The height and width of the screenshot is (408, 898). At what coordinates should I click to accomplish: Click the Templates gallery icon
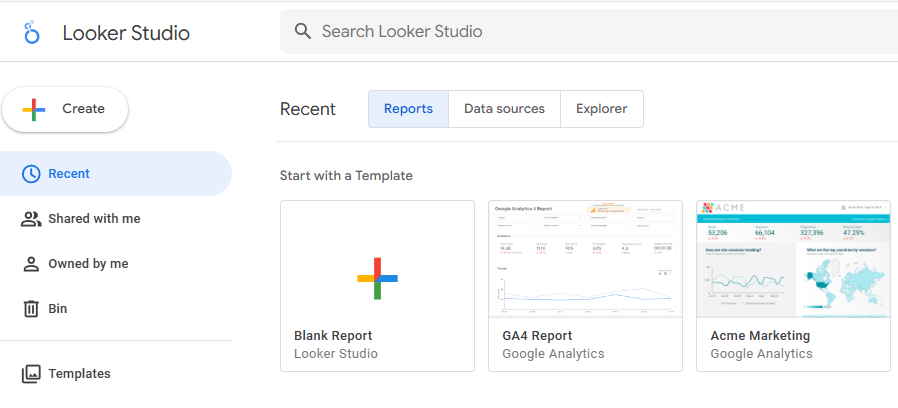point(30,374)
